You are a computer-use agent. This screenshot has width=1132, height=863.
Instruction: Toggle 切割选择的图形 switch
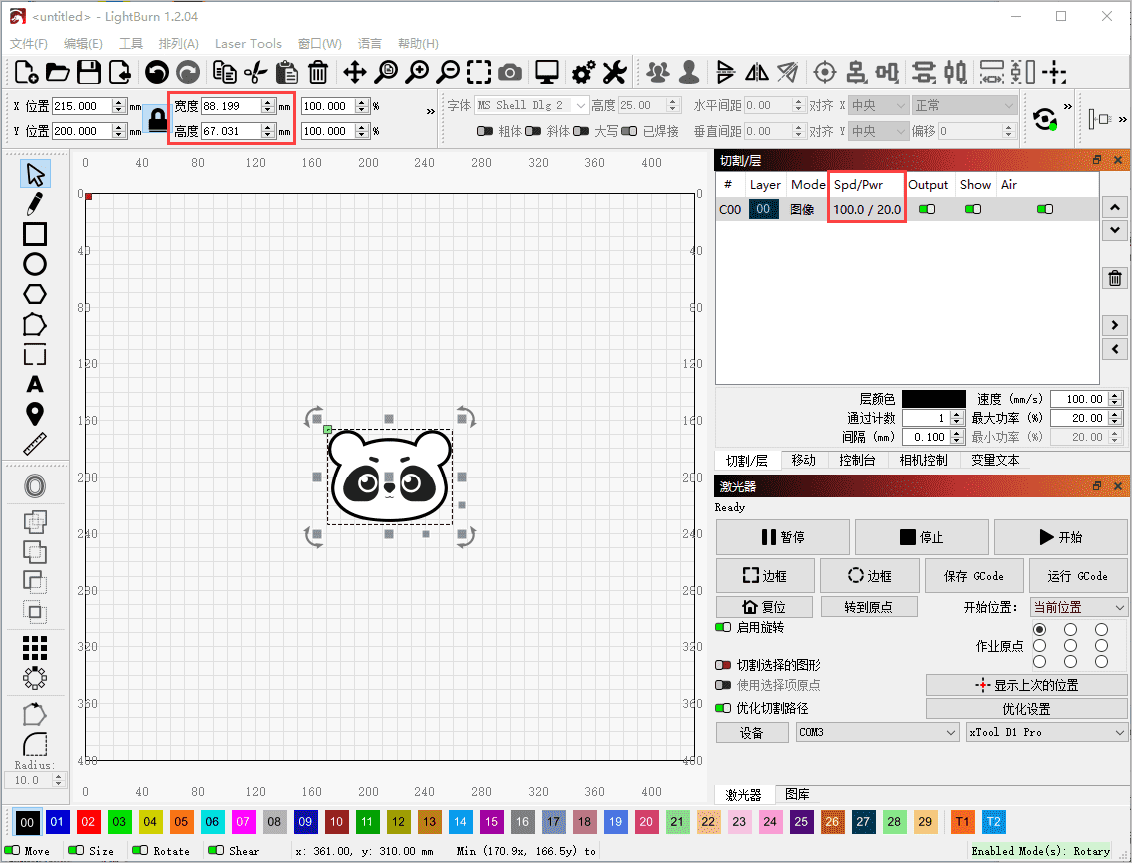point(723,665)
